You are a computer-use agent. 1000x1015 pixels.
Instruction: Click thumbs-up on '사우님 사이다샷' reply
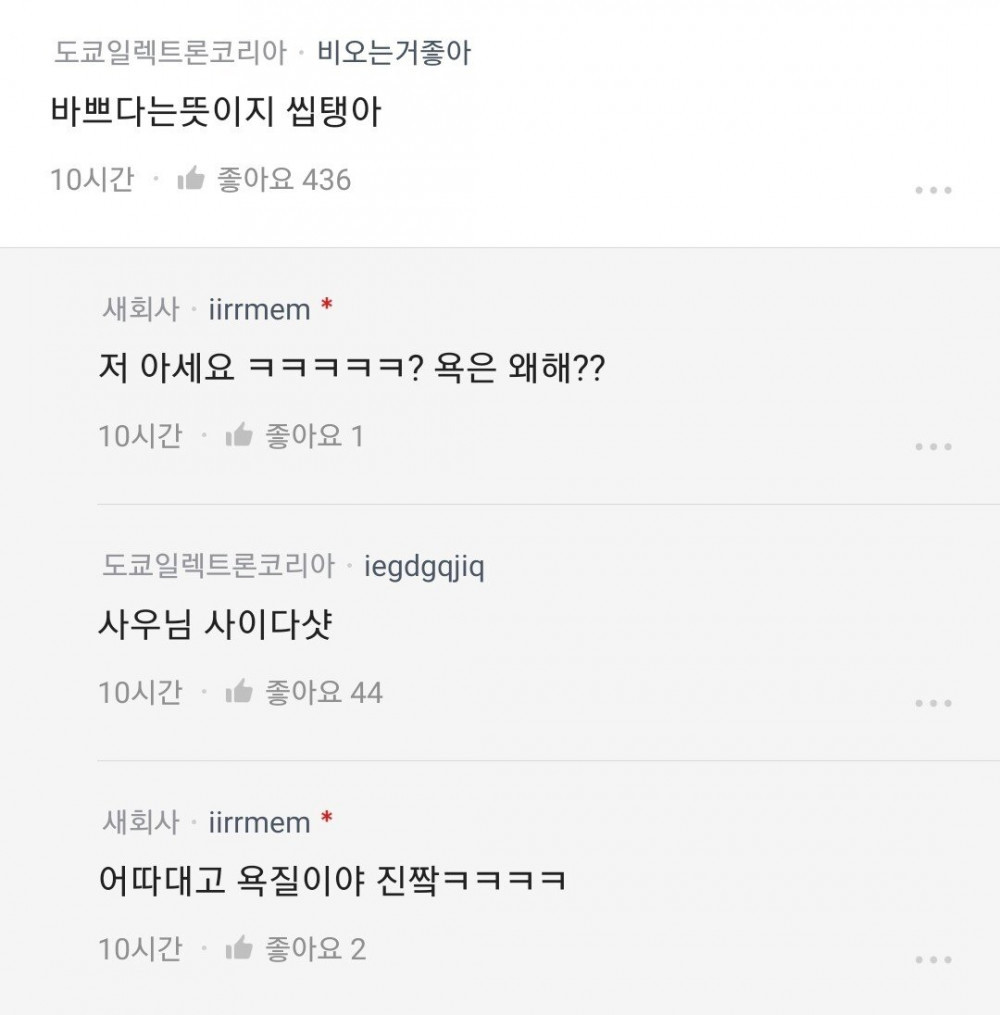238,692
